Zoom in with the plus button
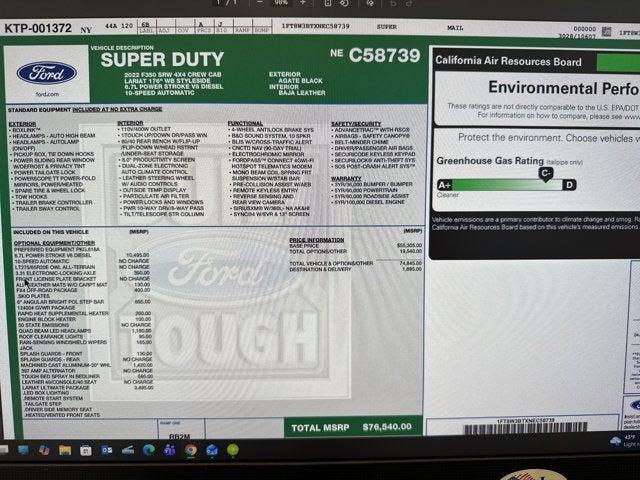 [303, 2]
